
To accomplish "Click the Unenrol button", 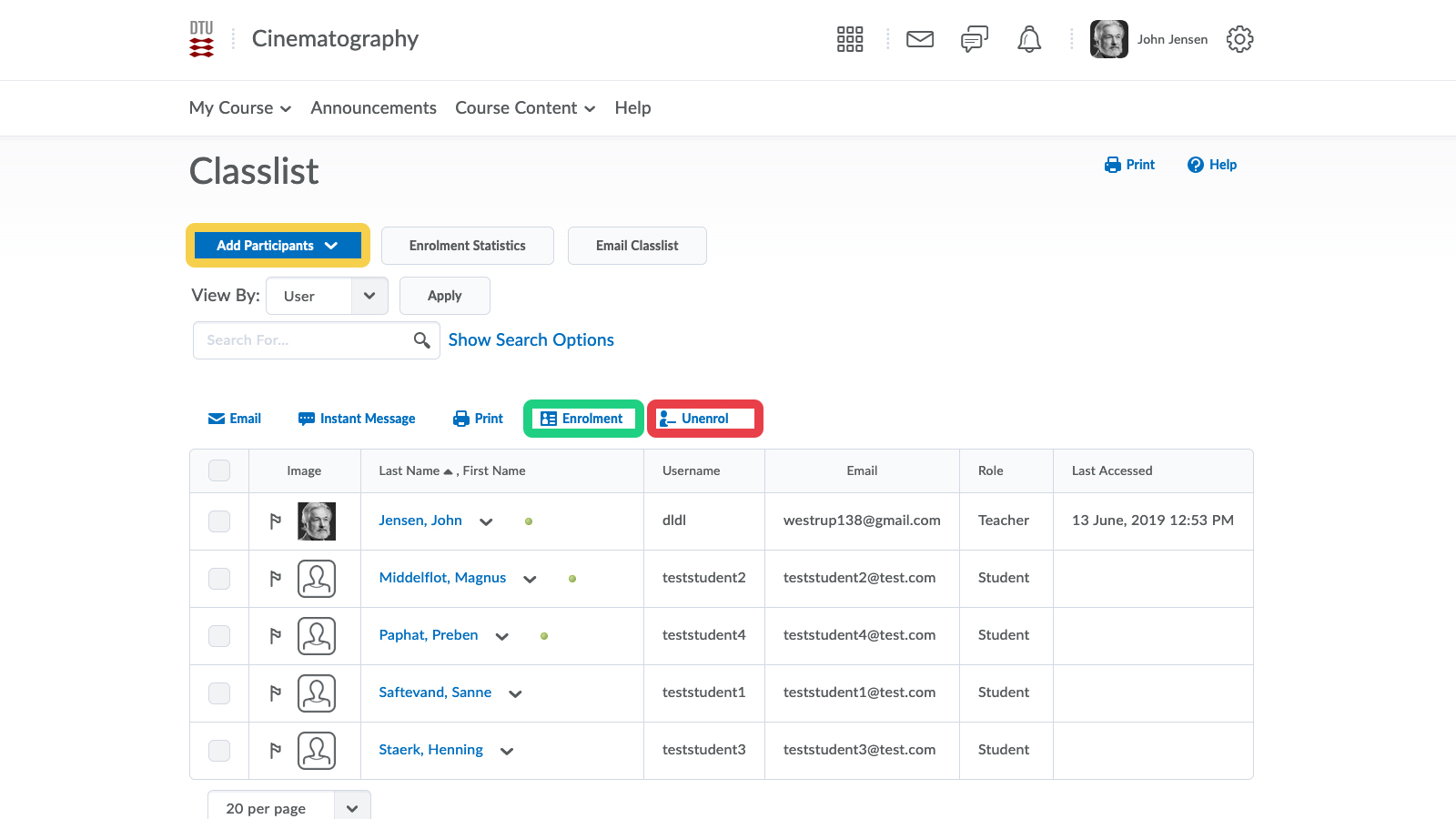I will [704, 419].
